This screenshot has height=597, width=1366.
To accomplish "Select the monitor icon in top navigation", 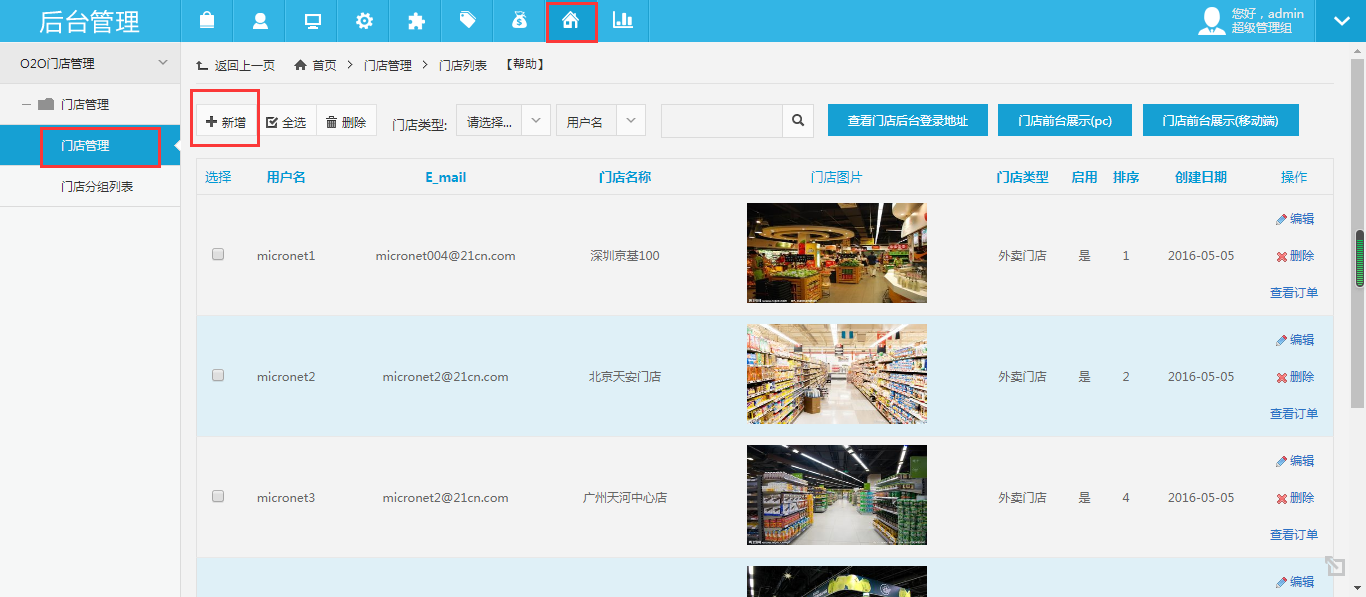I will pyautogui.click(x=312, y=21).
